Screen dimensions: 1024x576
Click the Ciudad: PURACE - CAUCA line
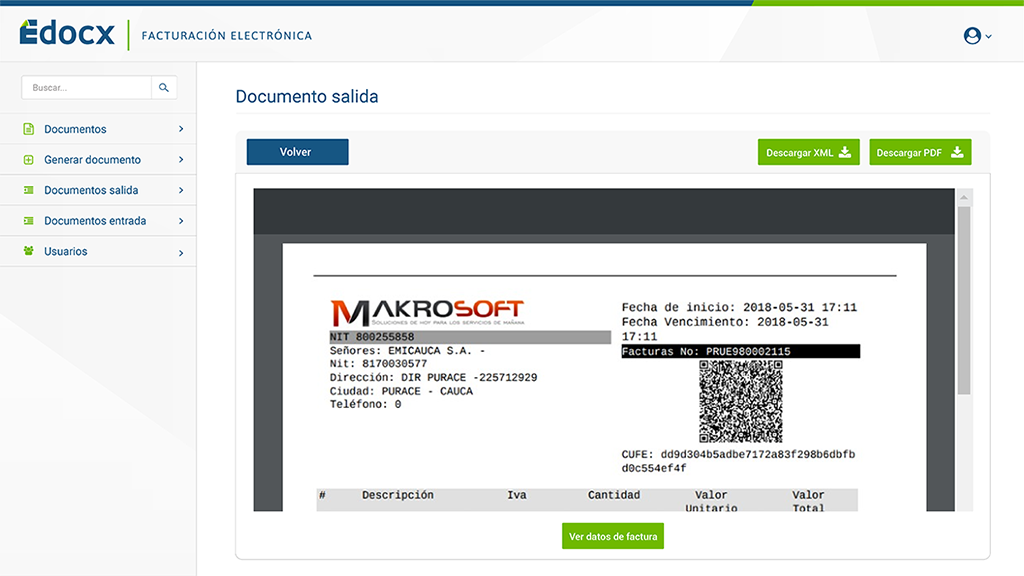[x=401, y=391]
